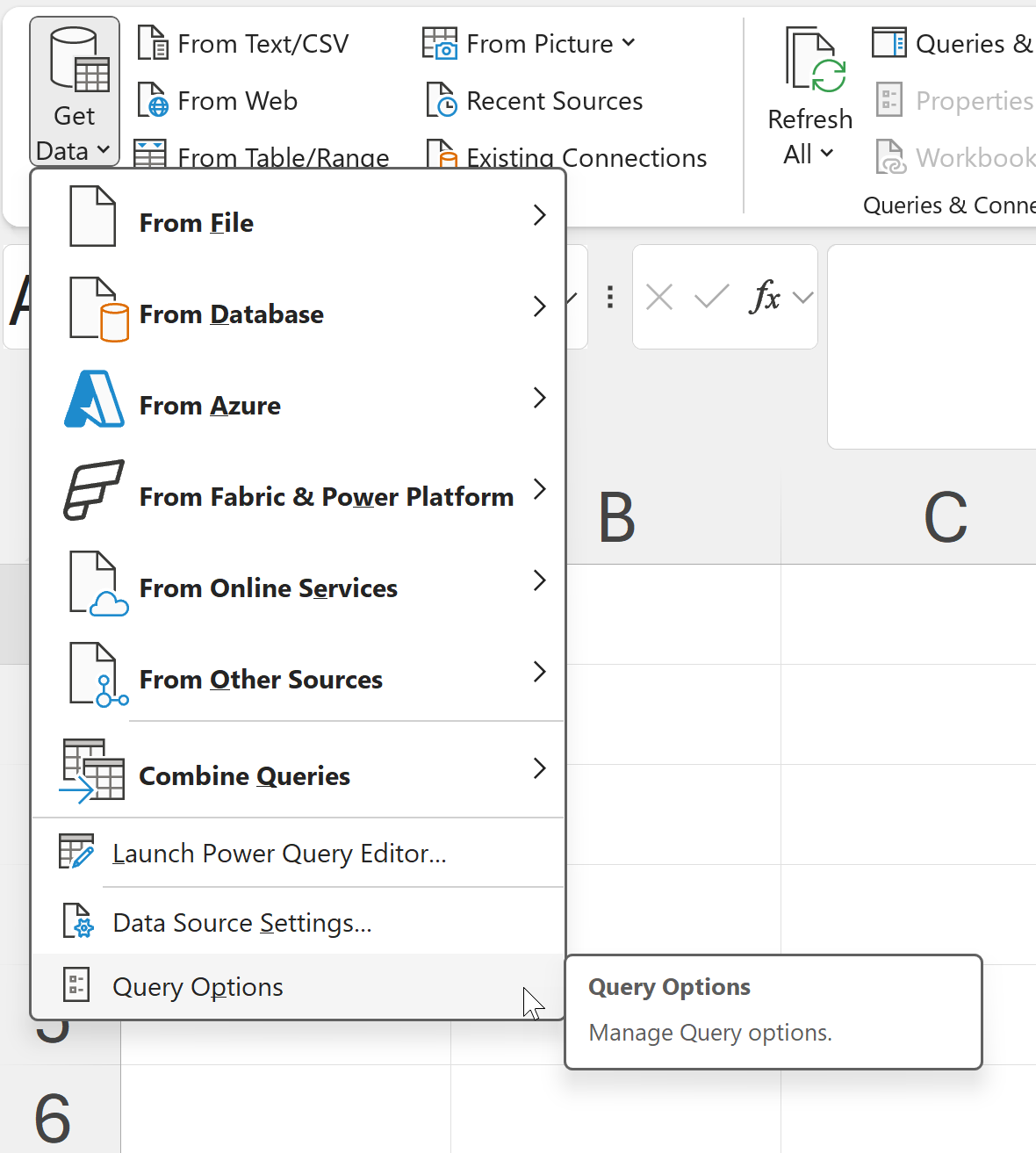Select the From Database menu label
This screenshot has width=1036, height=1153.
point(232,314)
